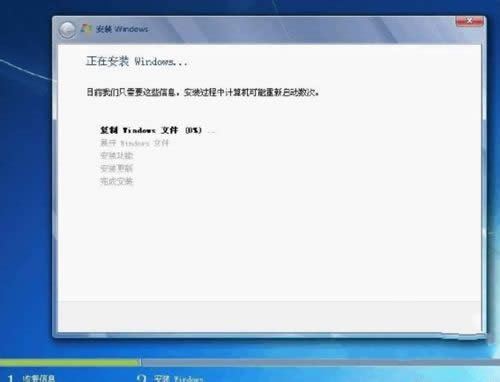
Task: Click the step 完成安装
Action: tap(117, 181)
